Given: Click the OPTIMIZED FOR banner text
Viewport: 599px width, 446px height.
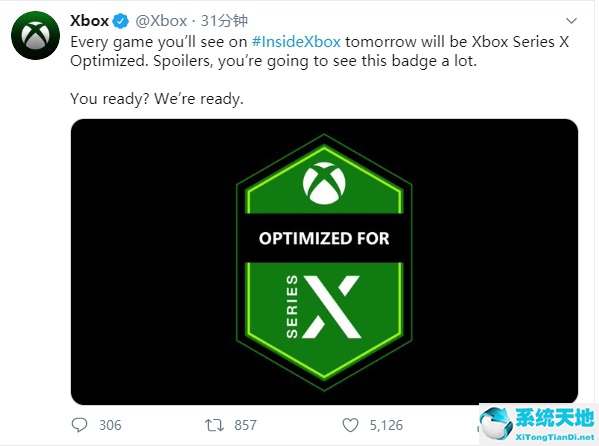Looking at the screenshot, I should point(324,238).
